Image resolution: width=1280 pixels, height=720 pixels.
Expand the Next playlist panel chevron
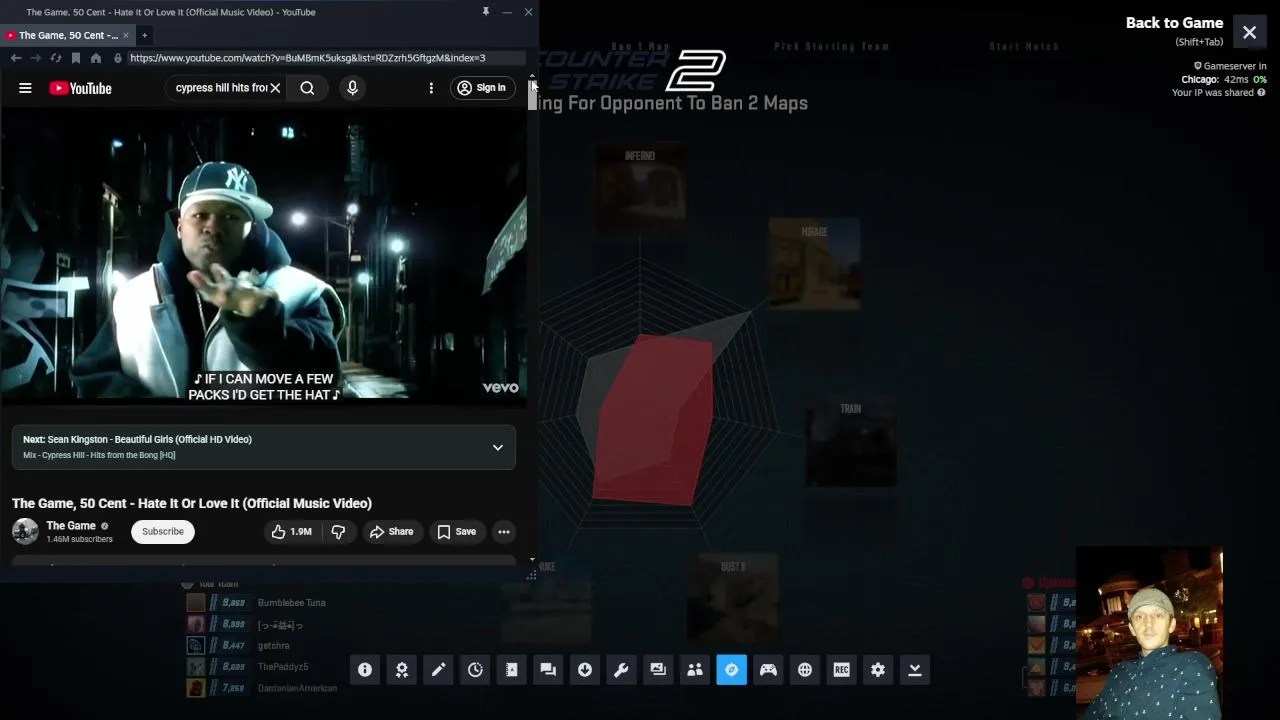(x=498, y=447)
